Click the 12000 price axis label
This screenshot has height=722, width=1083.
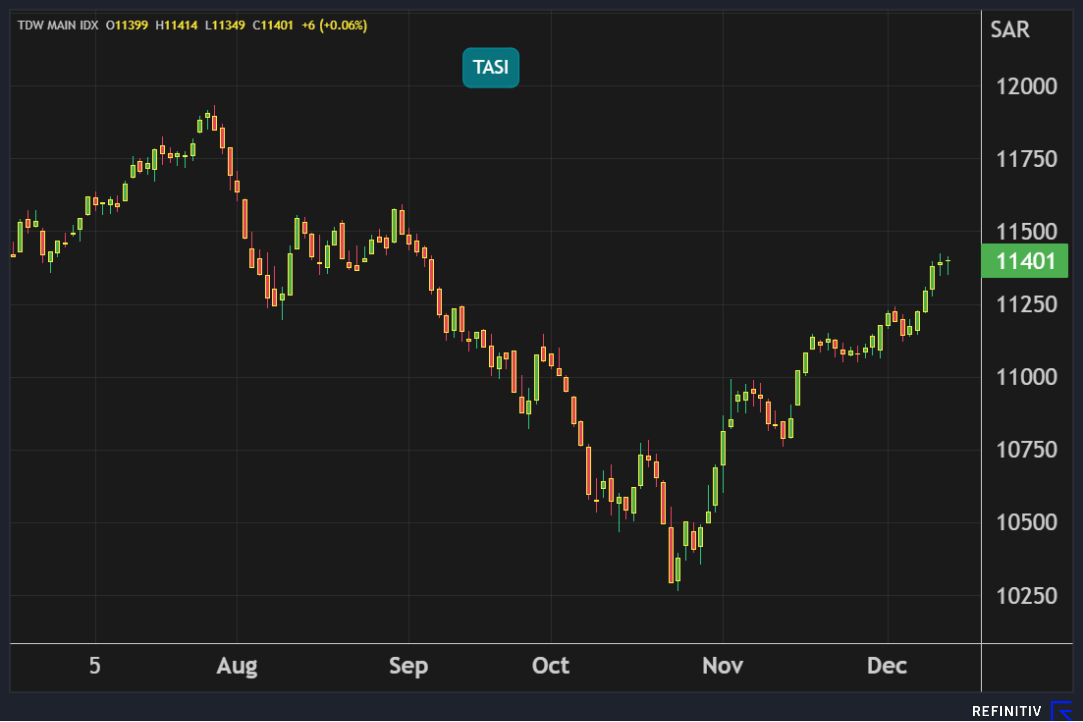click(1026, 86)
